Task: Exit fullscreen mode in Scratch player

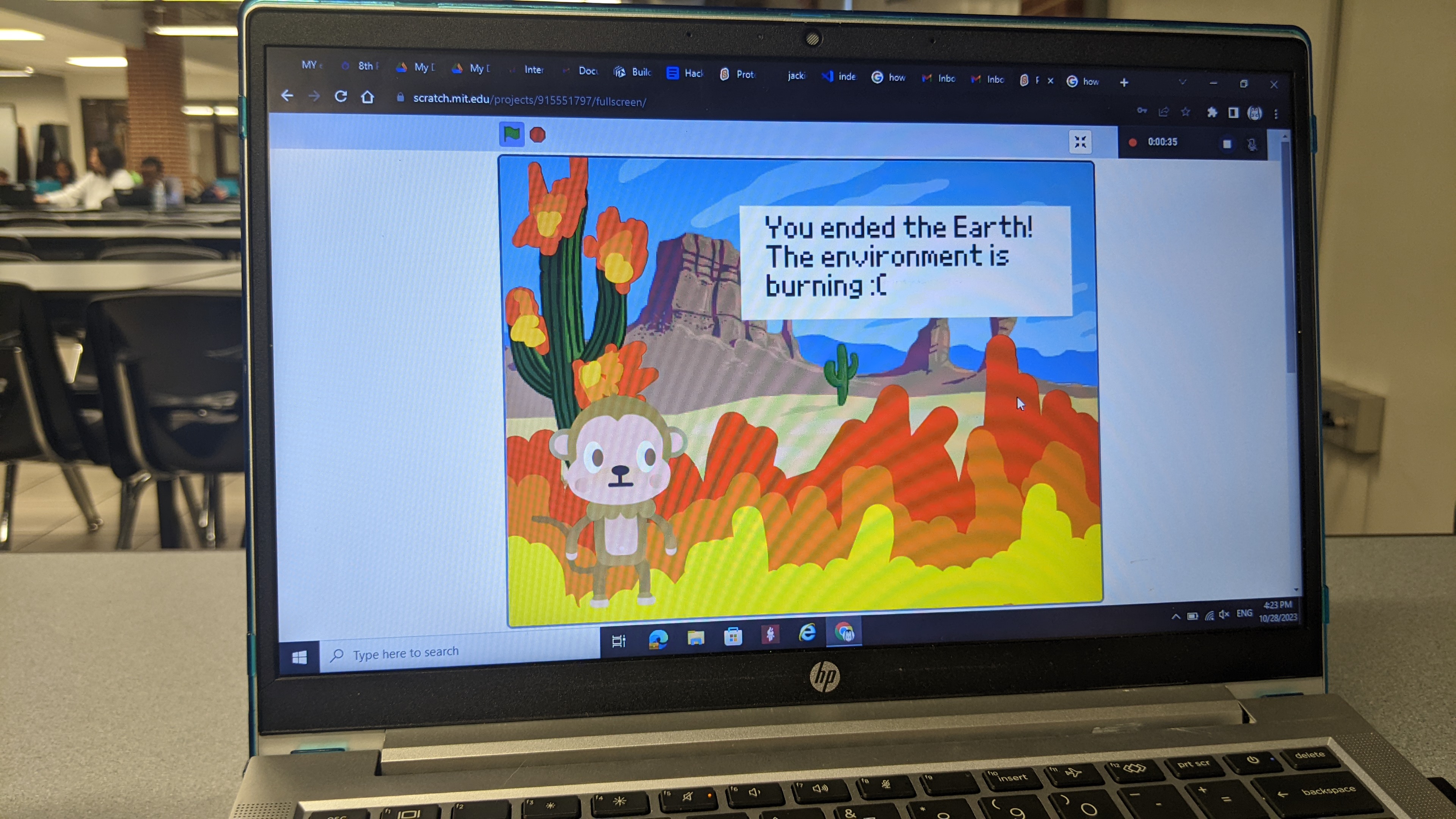Action: pos(1080,142)
